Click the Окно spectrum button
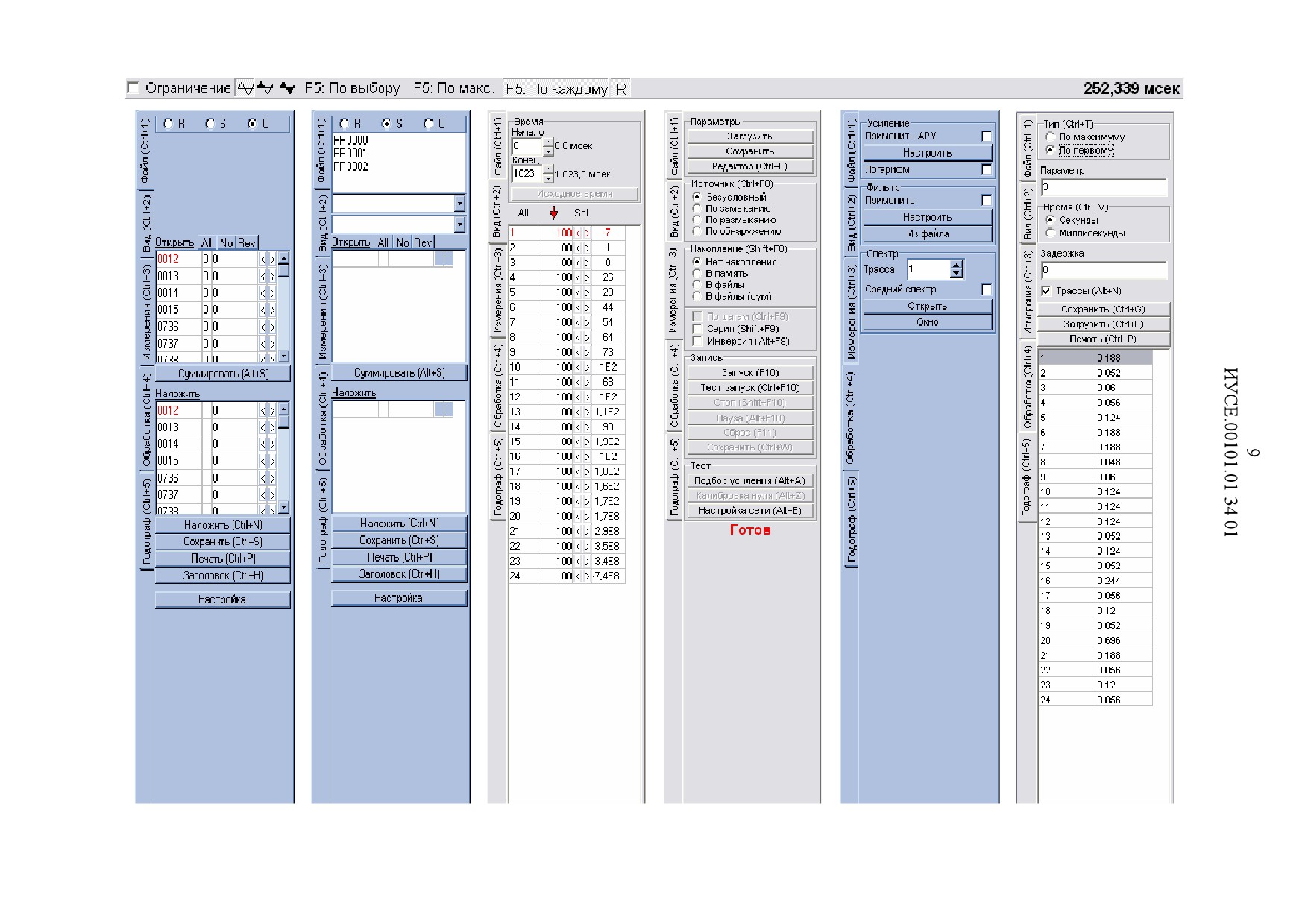Screen dimensions: 1308x924 tap(928, 322)
